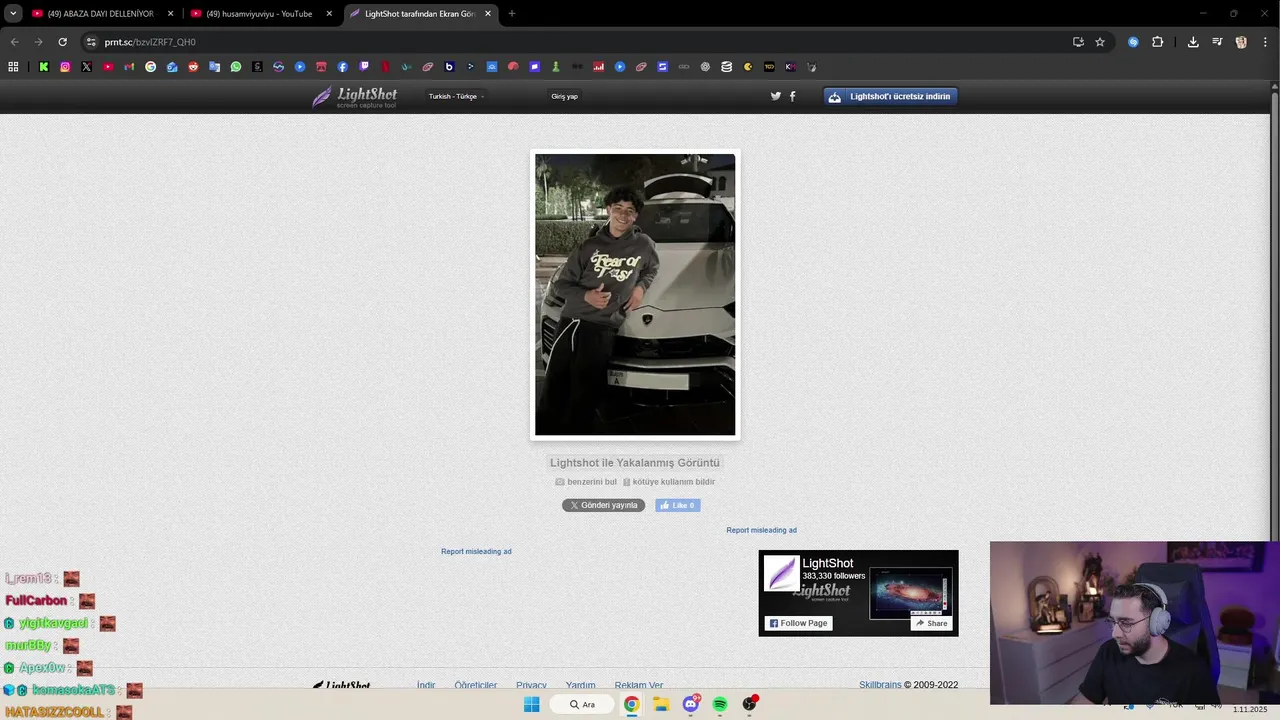1280x720 pixels.
Task: Open the Twitch bookmark icon
Action: click(364, 67)
